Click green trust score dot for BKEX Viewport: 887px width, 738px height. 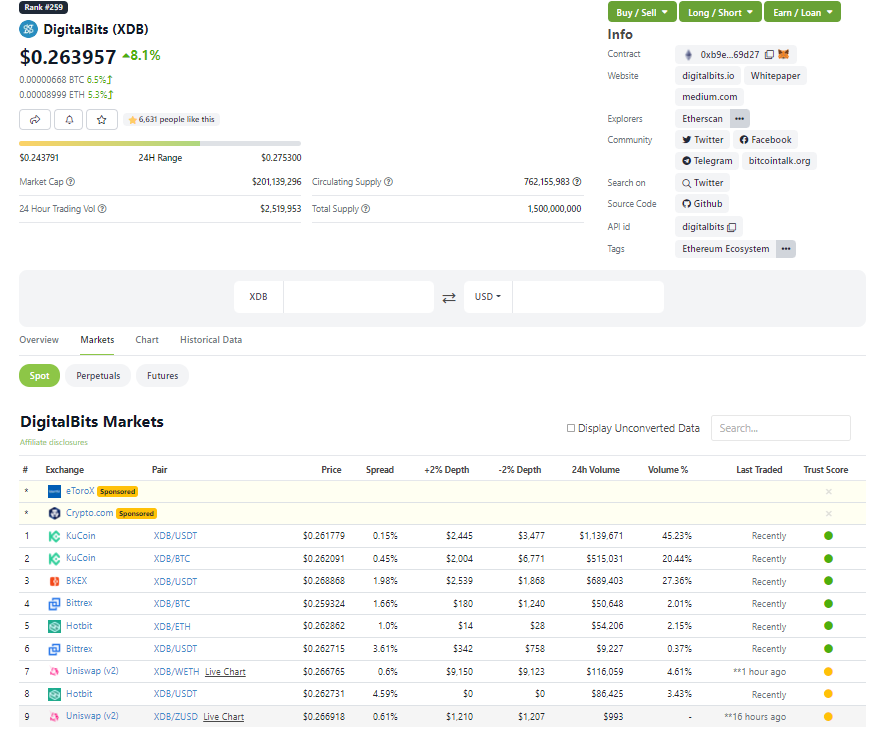pyautogui.click(x=828, y=581)
